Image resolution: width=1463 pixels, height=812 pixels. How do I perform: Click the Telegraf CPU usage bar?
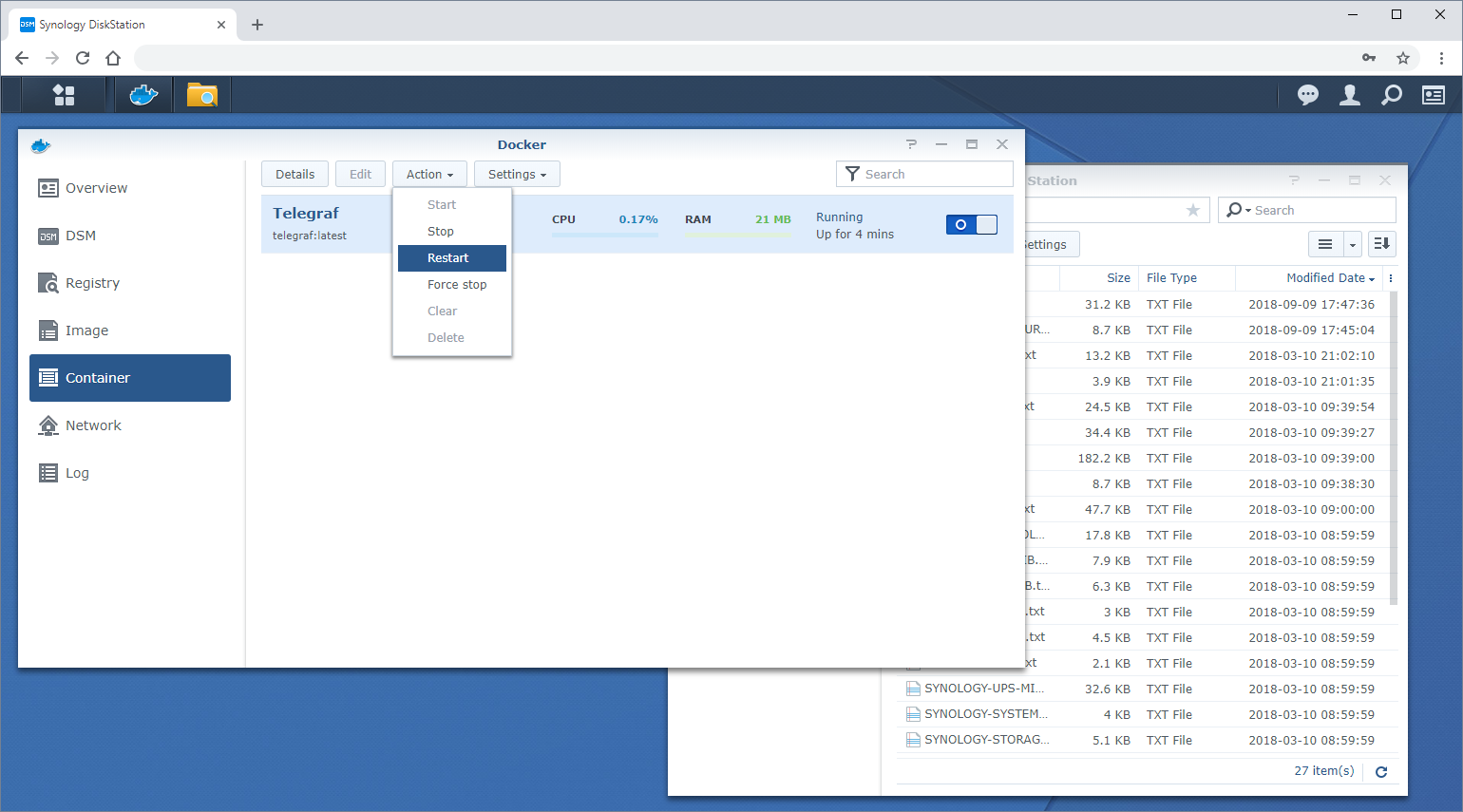coord(605,235)
